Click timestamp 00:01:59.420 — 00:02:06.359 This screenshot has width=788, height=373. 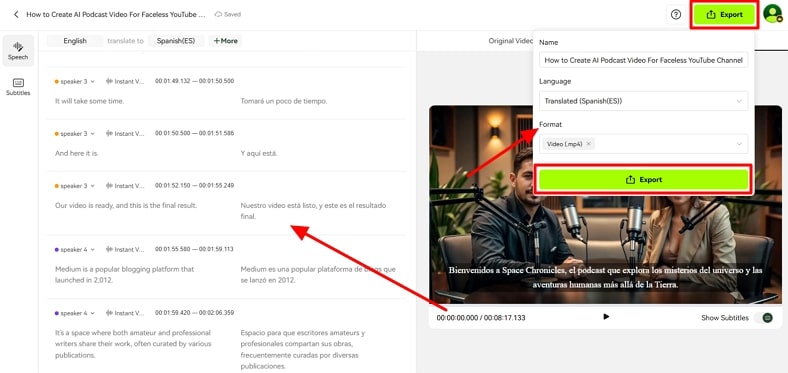pyautogui.click(x=194, y=313)
